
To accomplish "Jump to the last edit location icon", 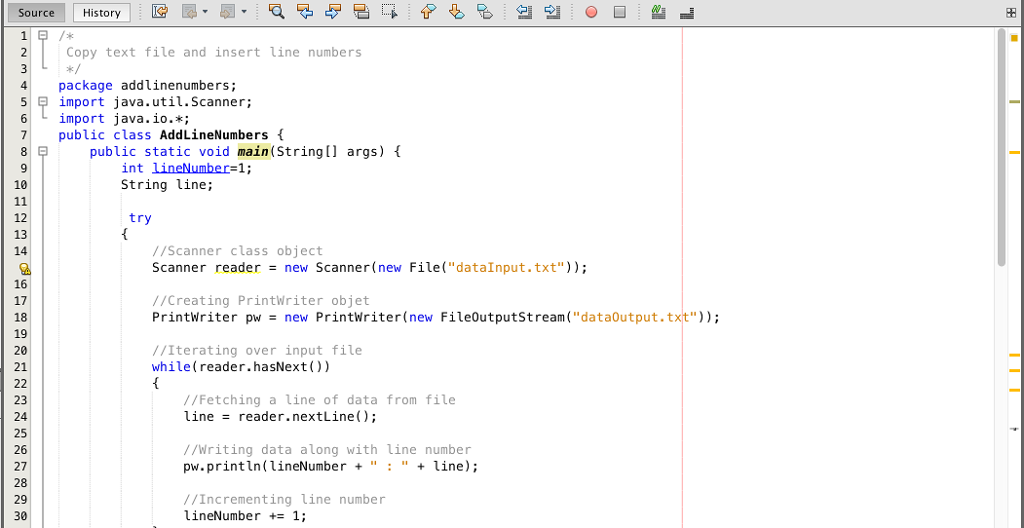I will [159, 12].
